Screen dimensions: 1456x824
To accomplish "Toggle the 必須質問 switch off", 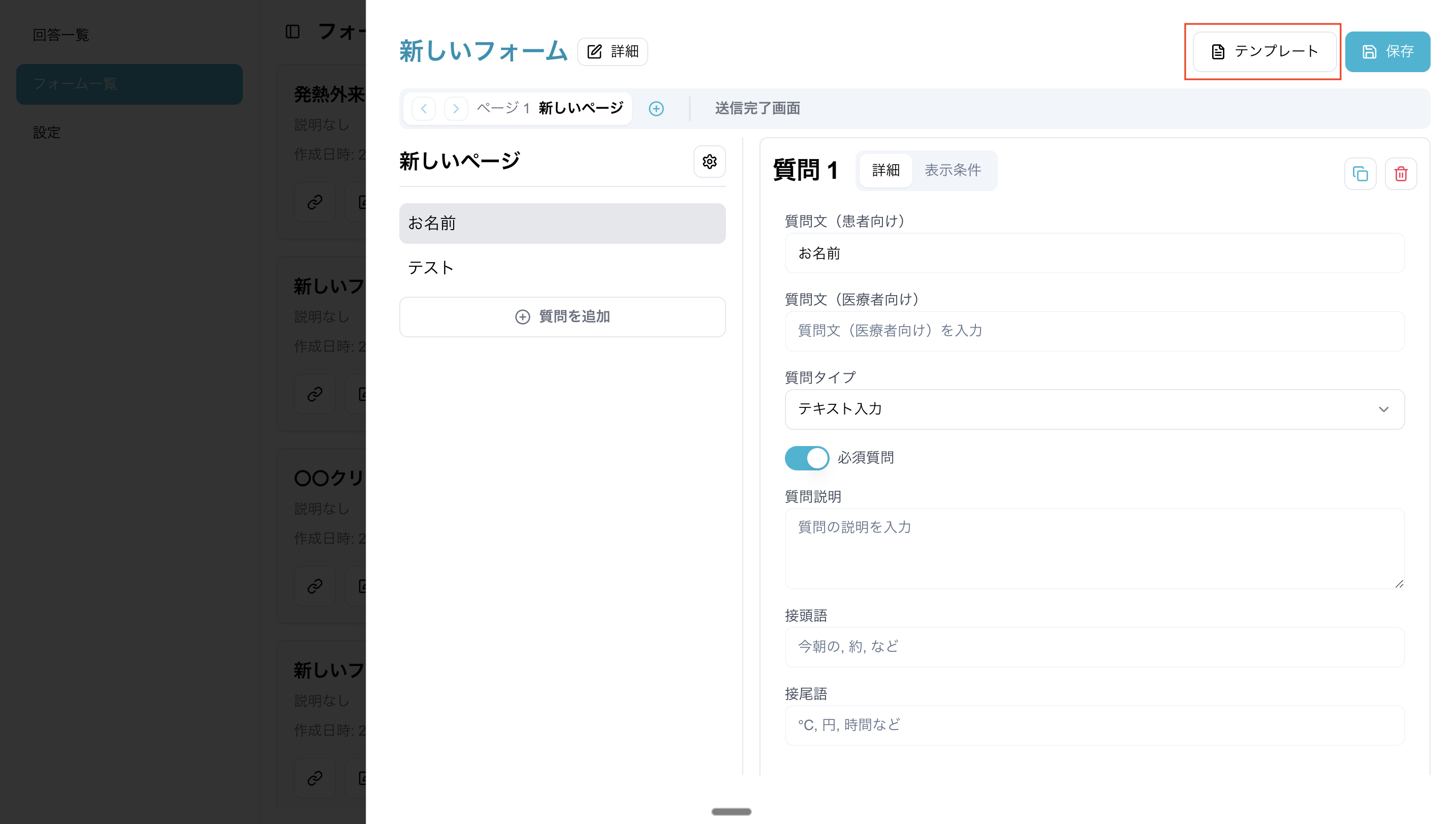I will [x=806, y=458].
